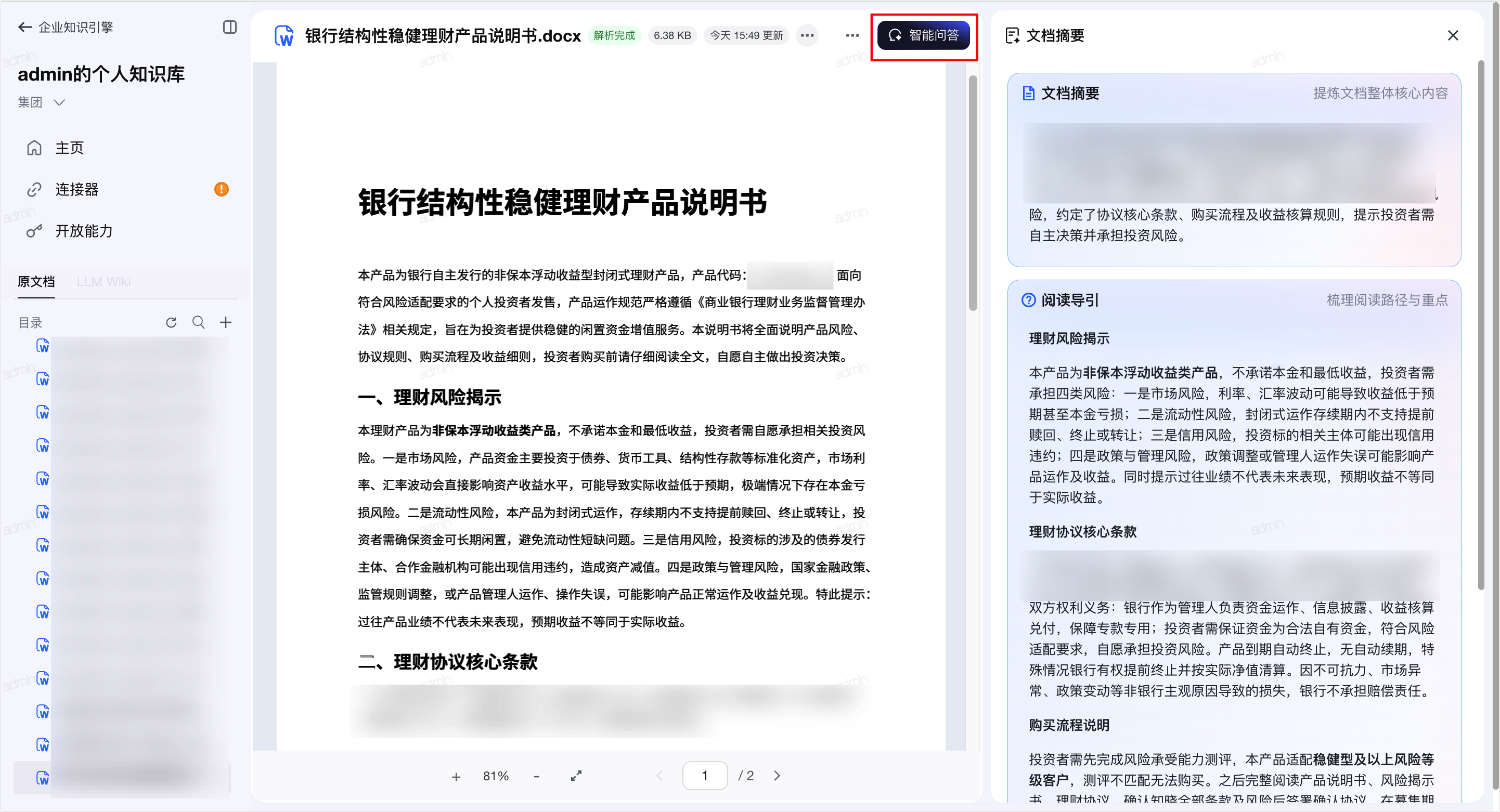Viewport: 1500px width, 812px height.
Task: Select the last highlighted document in 目录
Action: click(122, 778)
